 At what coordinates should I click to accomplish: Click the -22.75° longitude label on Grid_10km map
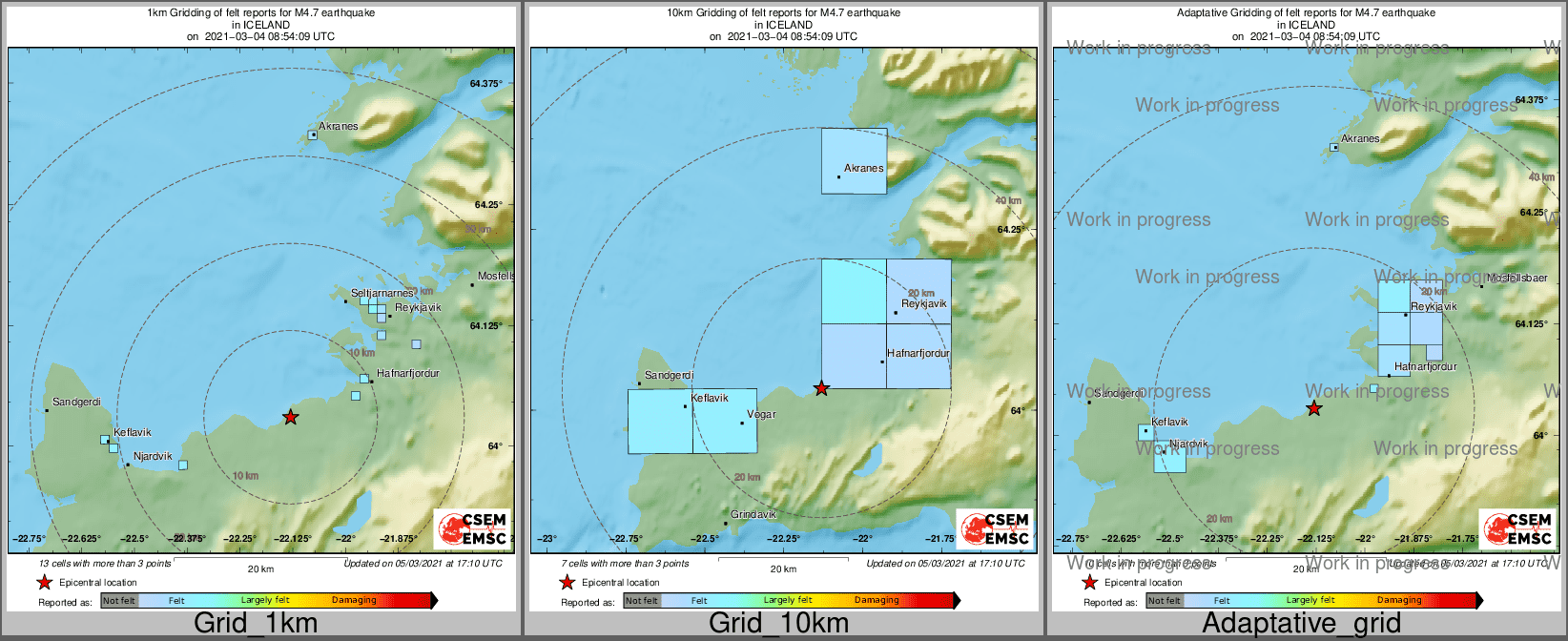click(628, 538)
